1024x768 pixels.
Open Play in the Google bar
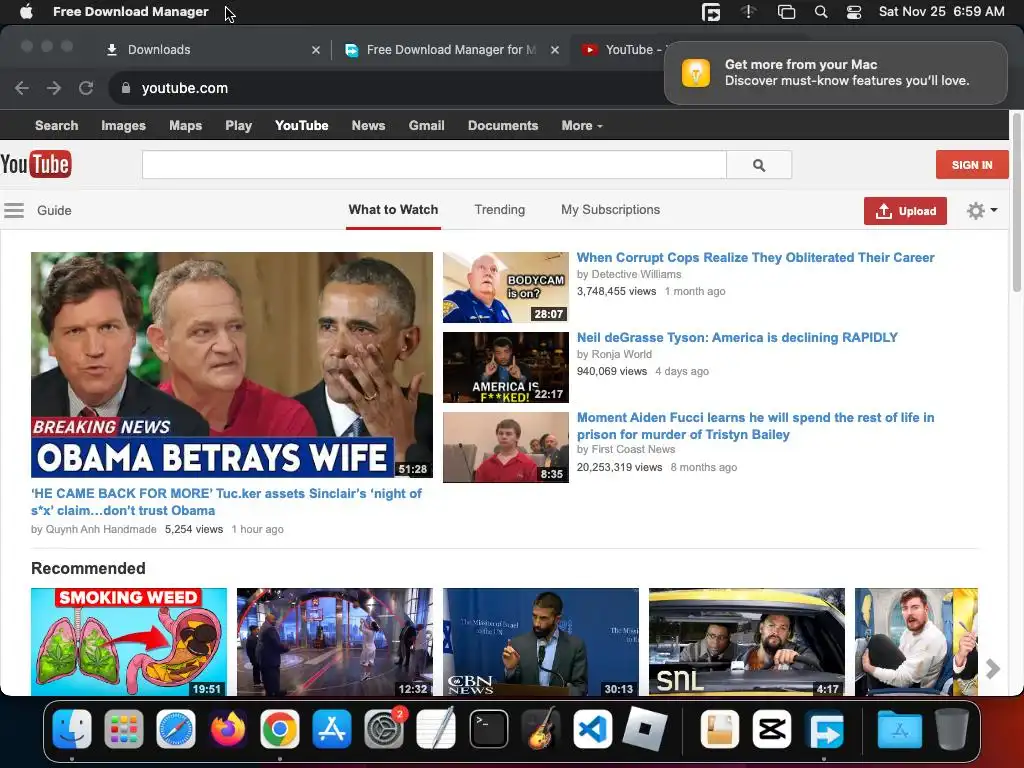[x=238, y=125]
